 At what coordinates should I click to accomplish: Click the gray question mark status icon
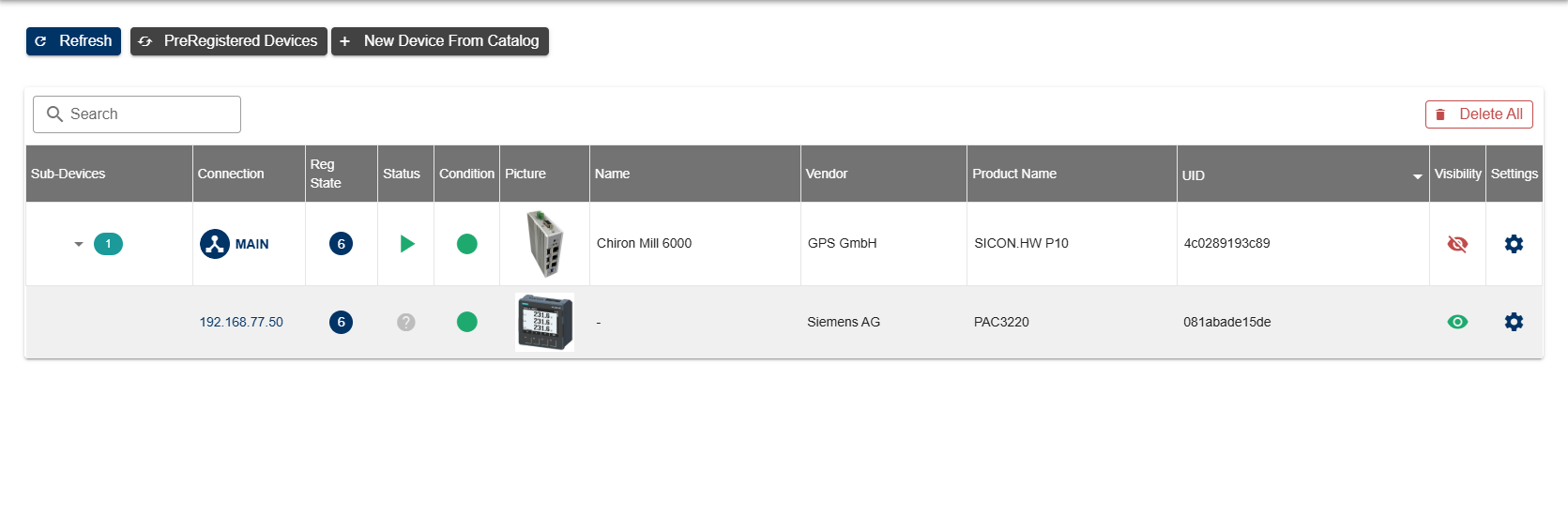point(405,322)
